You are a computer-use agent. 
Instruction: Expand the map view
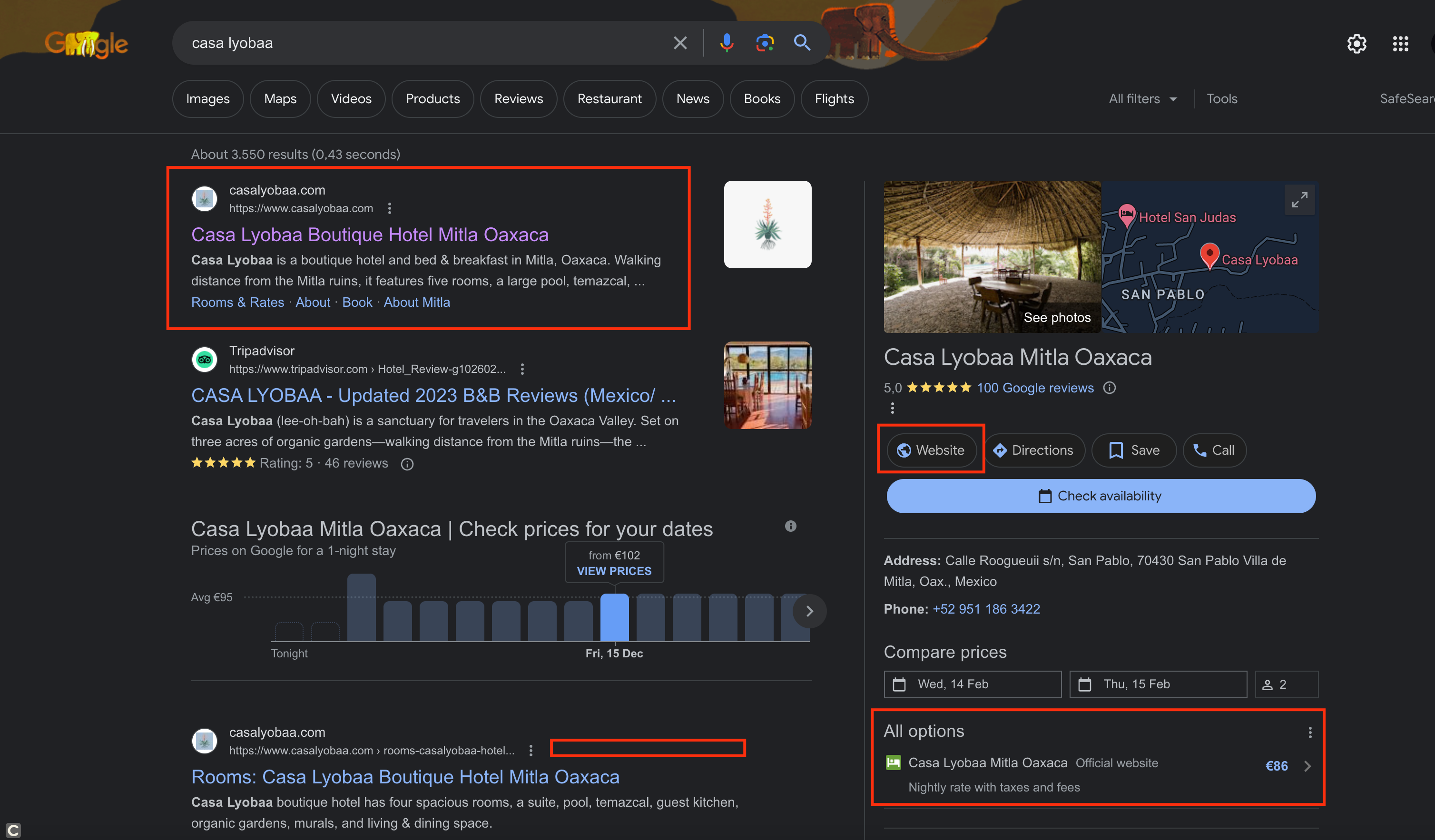pyautogui.click(x=1299, y=200)
